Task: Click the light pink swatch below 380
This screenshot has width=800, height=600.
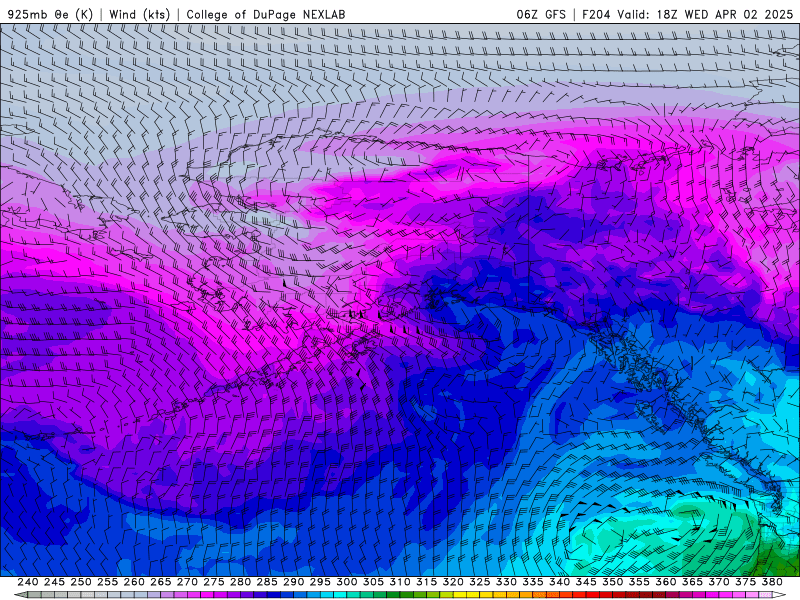Action: point(765,595)
